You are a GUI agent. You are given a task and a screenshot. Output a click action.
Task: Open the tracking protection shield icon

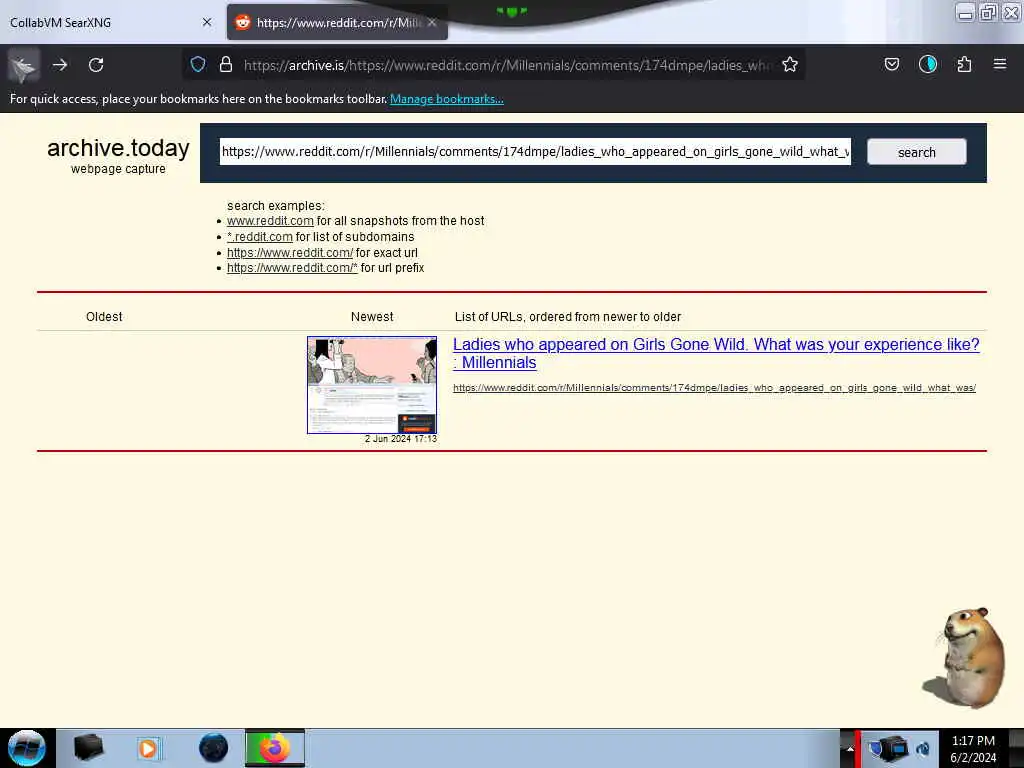coord(198,65)
